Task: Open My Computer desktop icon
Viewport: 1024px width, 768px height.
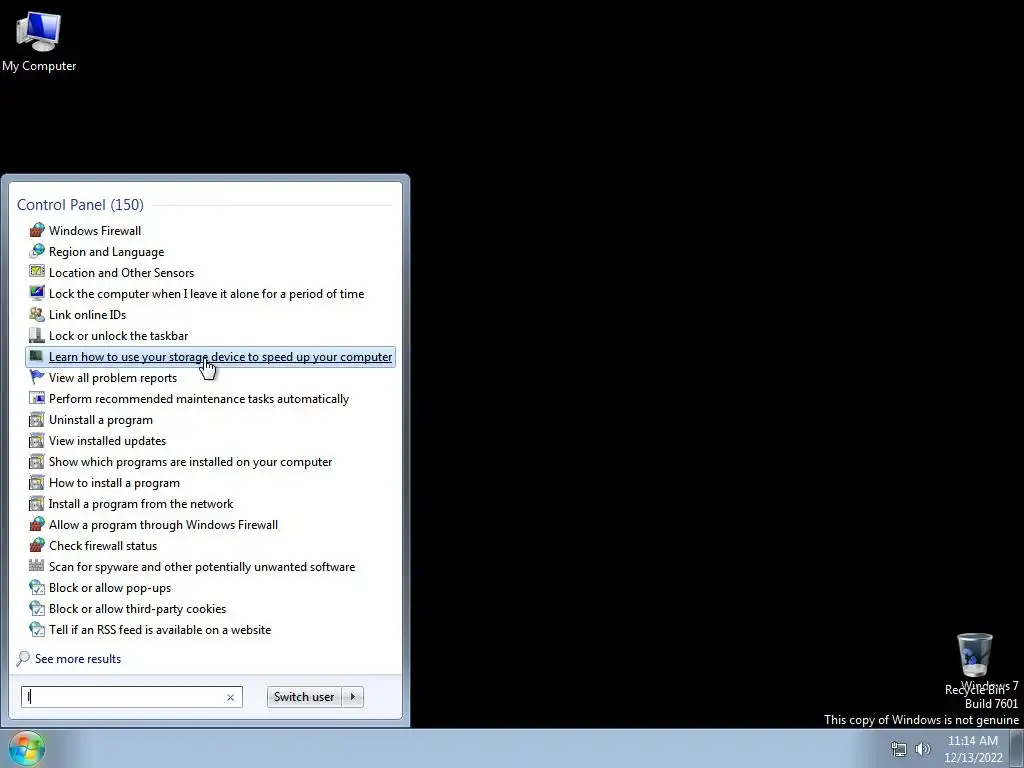Action: click(39, 41)
